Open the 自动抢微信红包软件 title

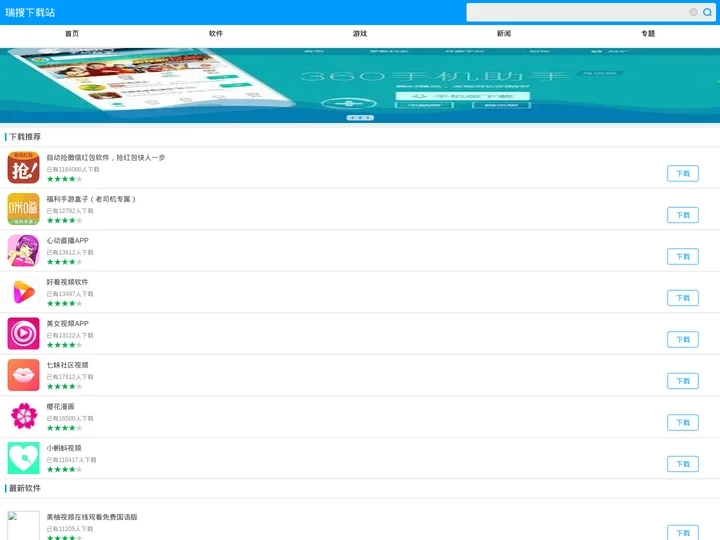[106, 158]
